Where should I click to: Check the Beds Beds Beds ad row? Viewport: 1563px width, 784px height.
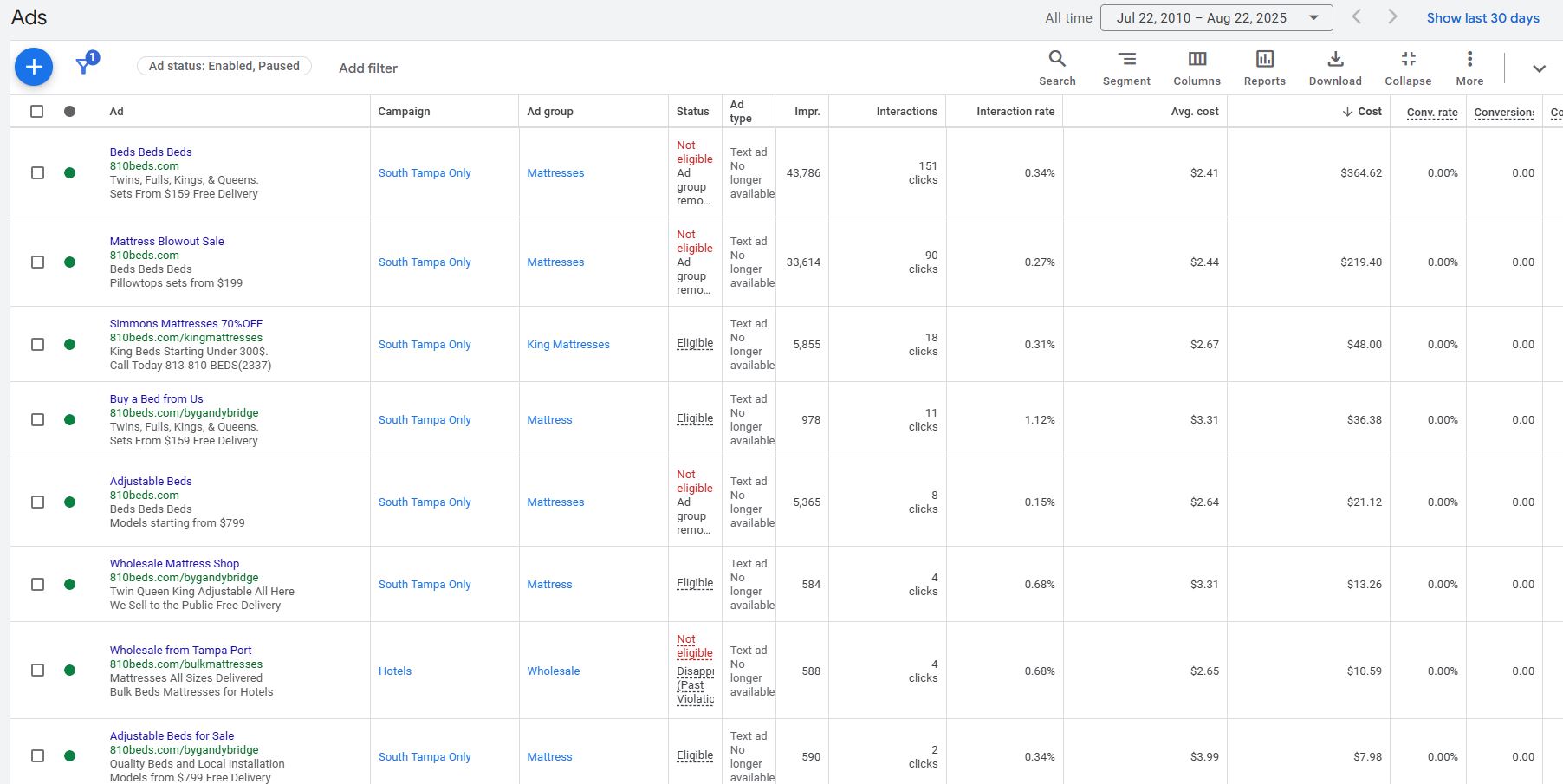coord(37,172)
